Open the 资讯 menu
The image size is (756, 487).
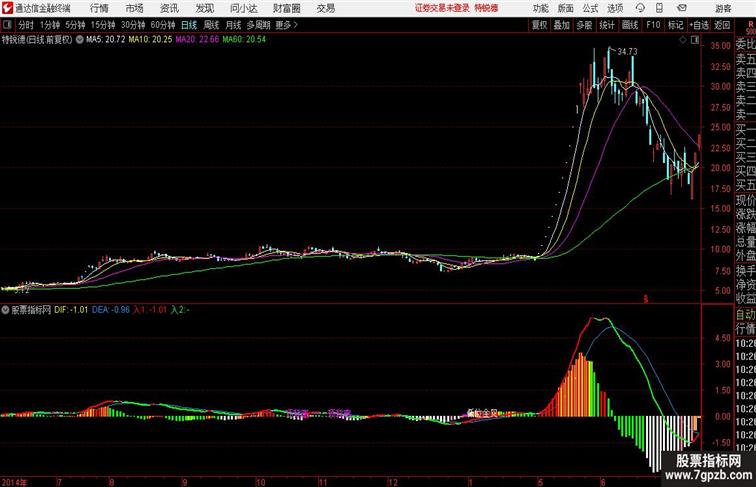point(169,8)
